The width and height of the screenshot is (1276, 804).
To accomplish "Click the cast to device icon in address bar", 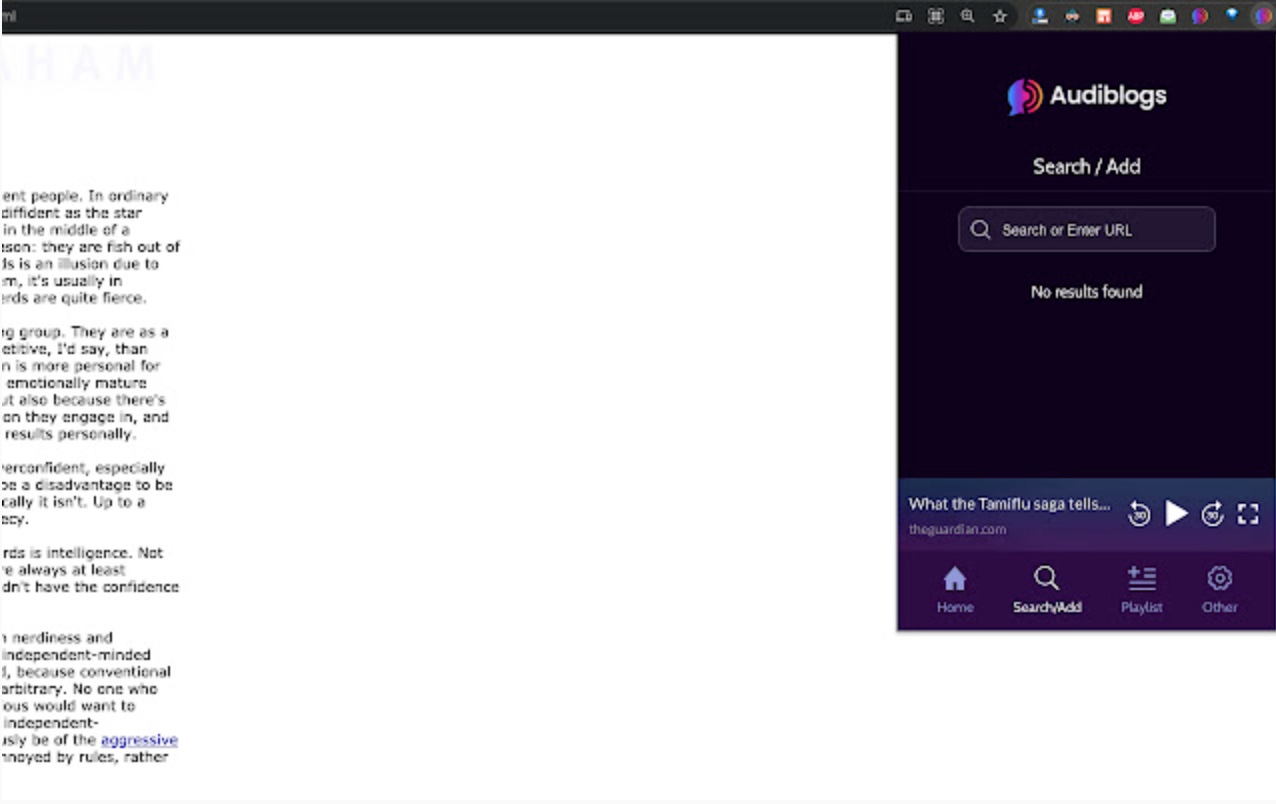I will (x=903, y=16).
